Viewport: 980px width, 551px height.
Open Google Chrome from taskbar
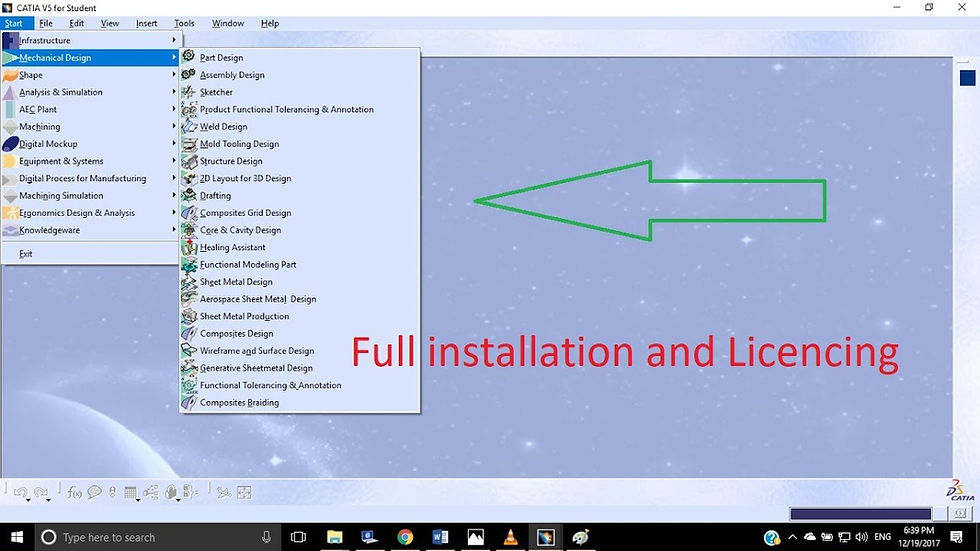(x=405, y=537)
